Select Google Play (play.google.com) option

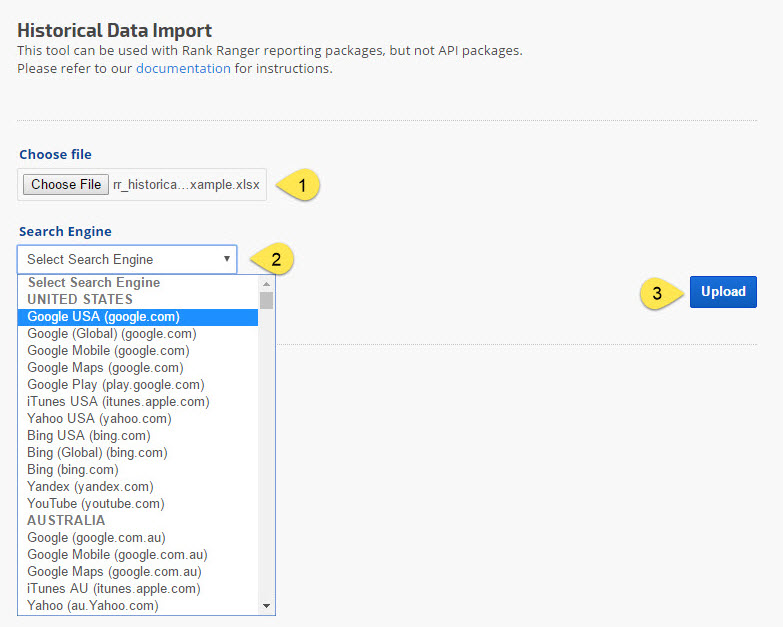point(115,385)
